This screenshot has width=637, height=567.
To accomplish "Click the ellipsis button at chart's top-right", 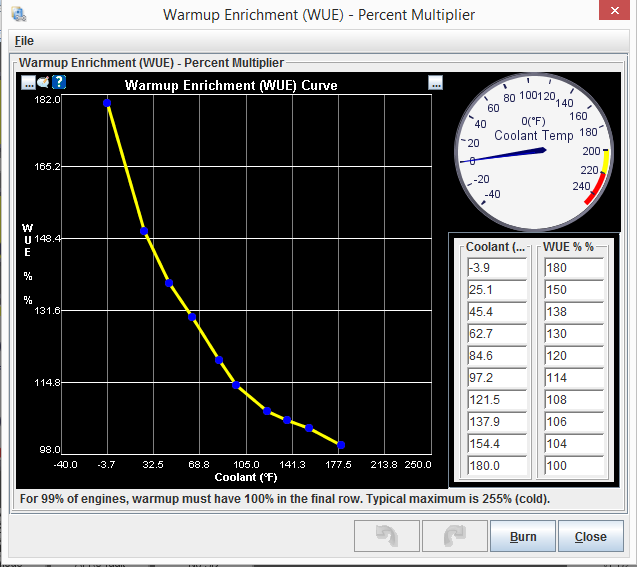I will [436, 82].
